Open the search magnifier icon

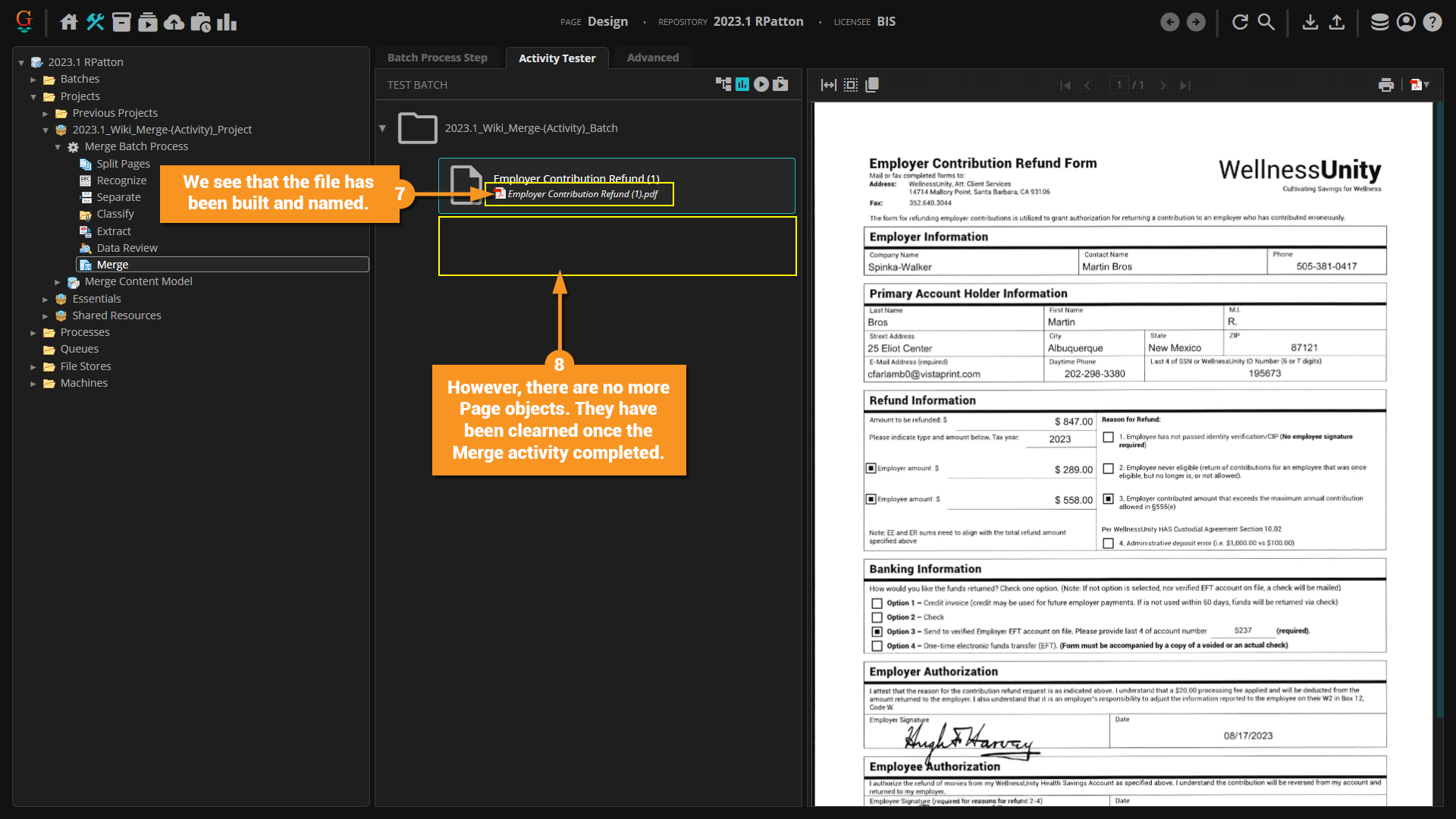(x=1266, y=22)
